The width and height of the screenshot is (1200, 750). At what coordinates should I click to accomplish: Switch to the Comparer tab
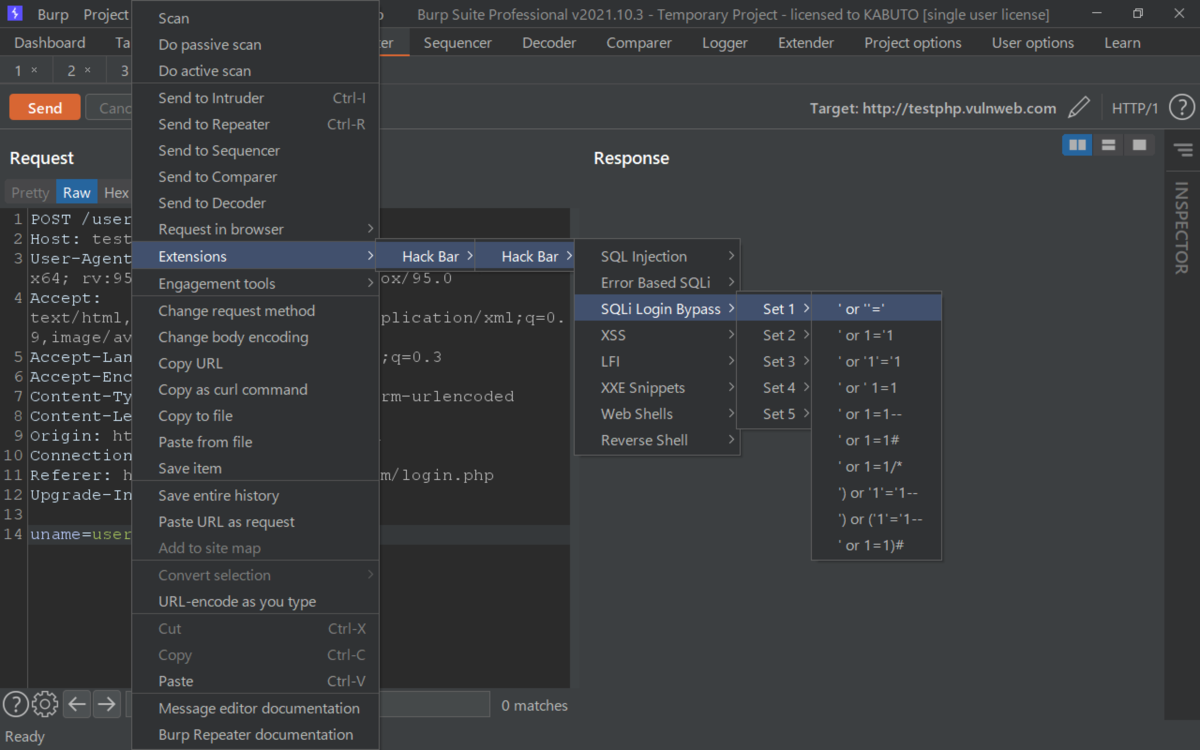[639, 43]
